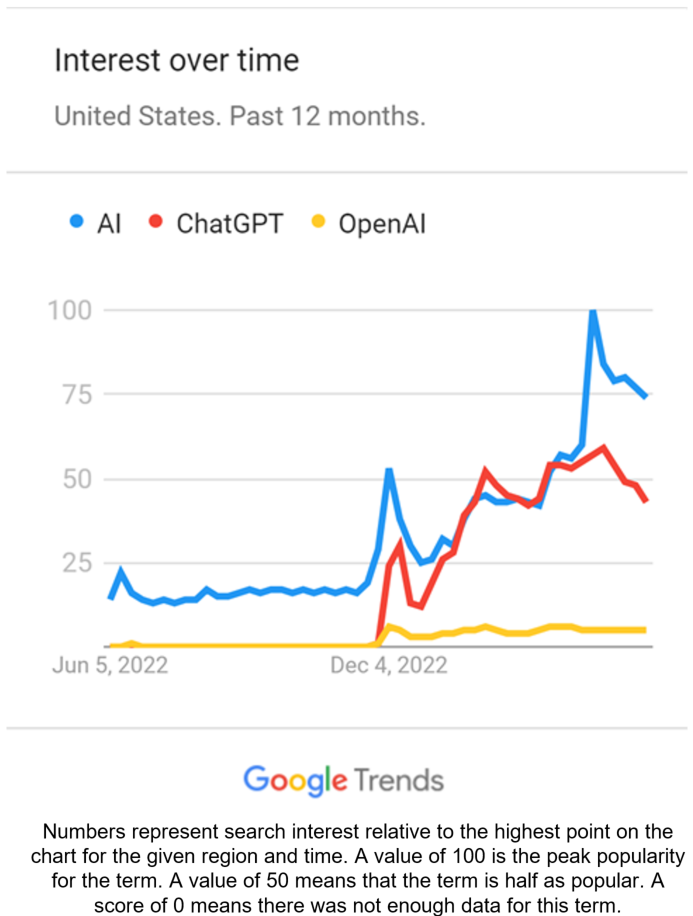Click the Google Trends logo
Screen dimensions: 693x916
pyautogui.click(x=343, y=779)
